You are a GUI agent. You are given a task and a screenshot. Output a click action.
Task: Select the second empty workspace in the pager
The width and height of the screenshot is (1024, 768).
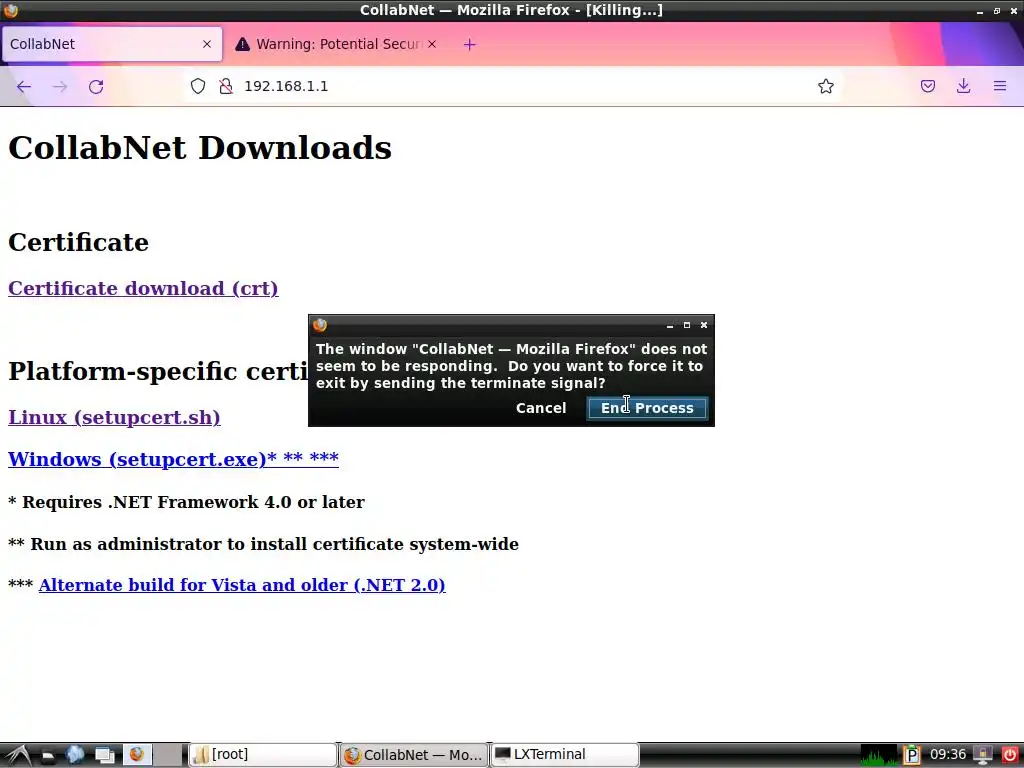tap(168, 755)
